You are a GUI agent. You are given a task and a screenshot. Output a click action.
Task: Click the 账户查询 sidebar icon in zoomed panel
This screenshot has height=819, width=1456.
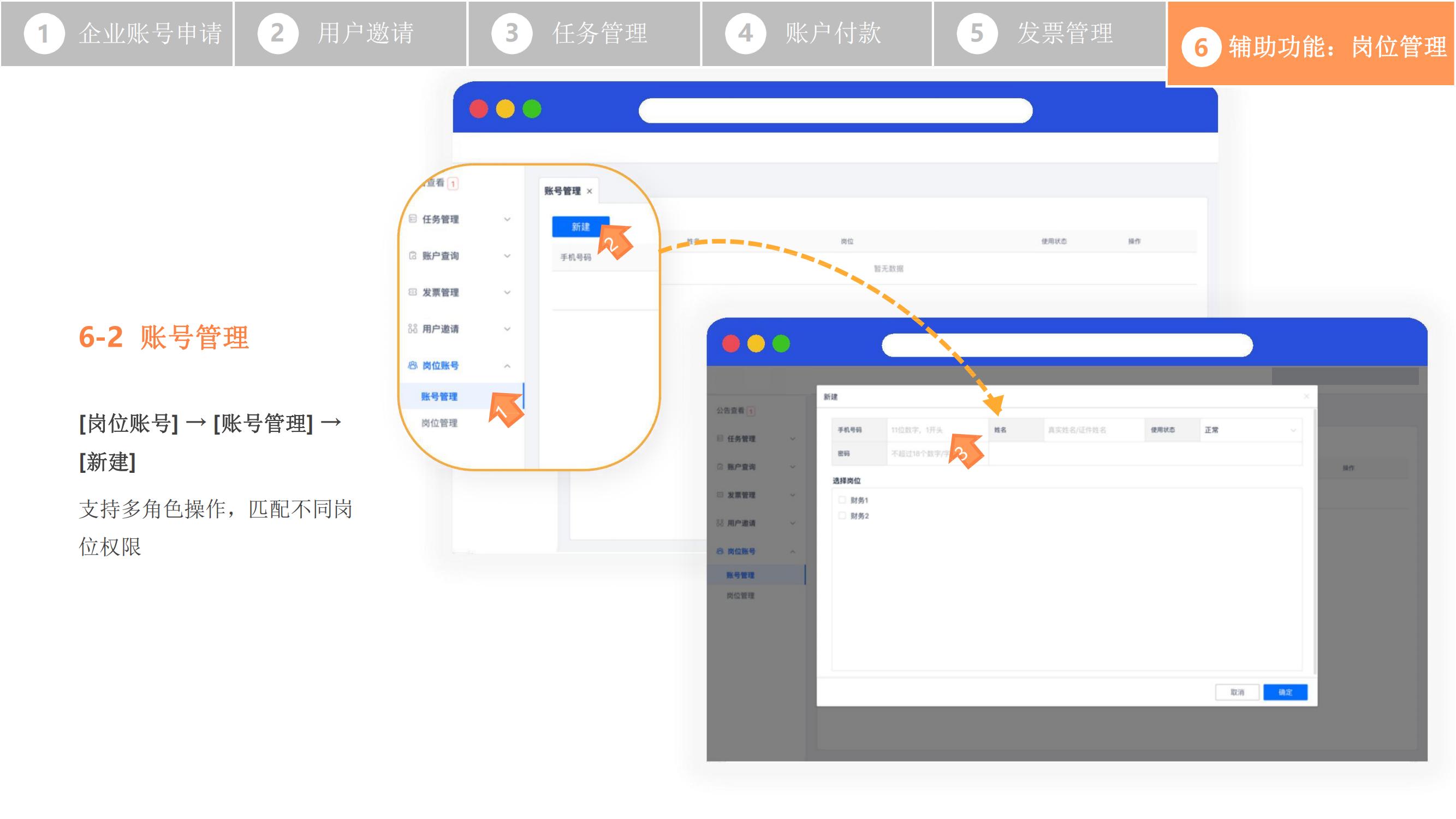[x=413, y=256]
